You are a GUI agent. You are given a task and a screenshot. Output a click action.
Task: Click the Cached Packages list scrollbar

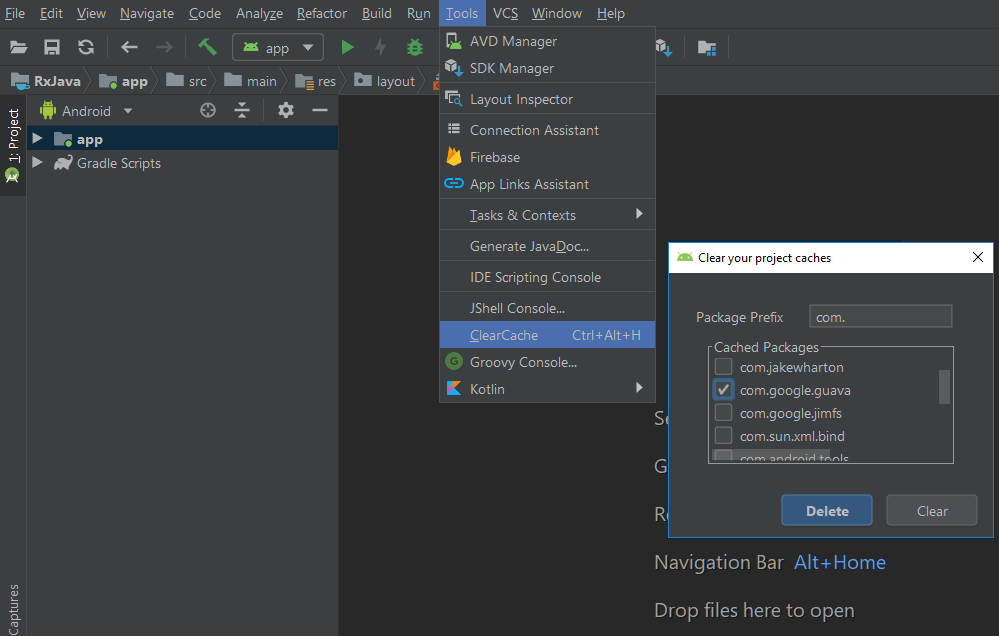944,387
